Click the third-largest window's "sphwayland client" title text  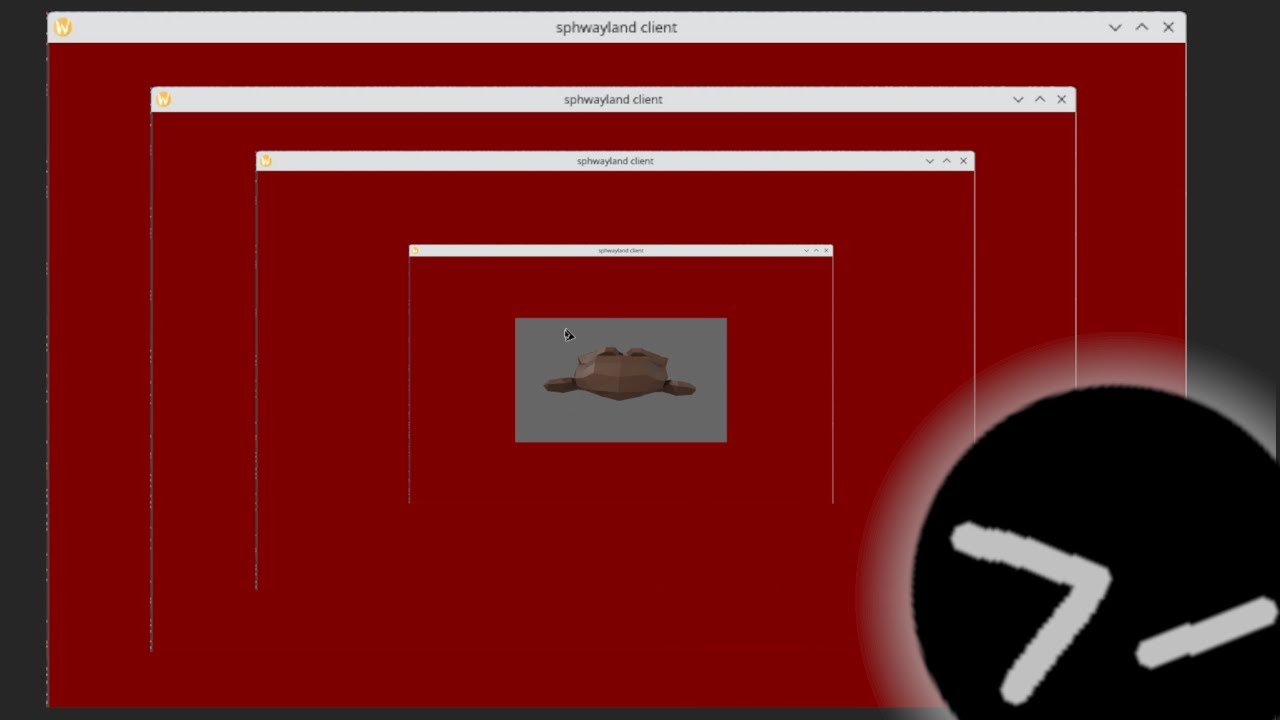615,161
